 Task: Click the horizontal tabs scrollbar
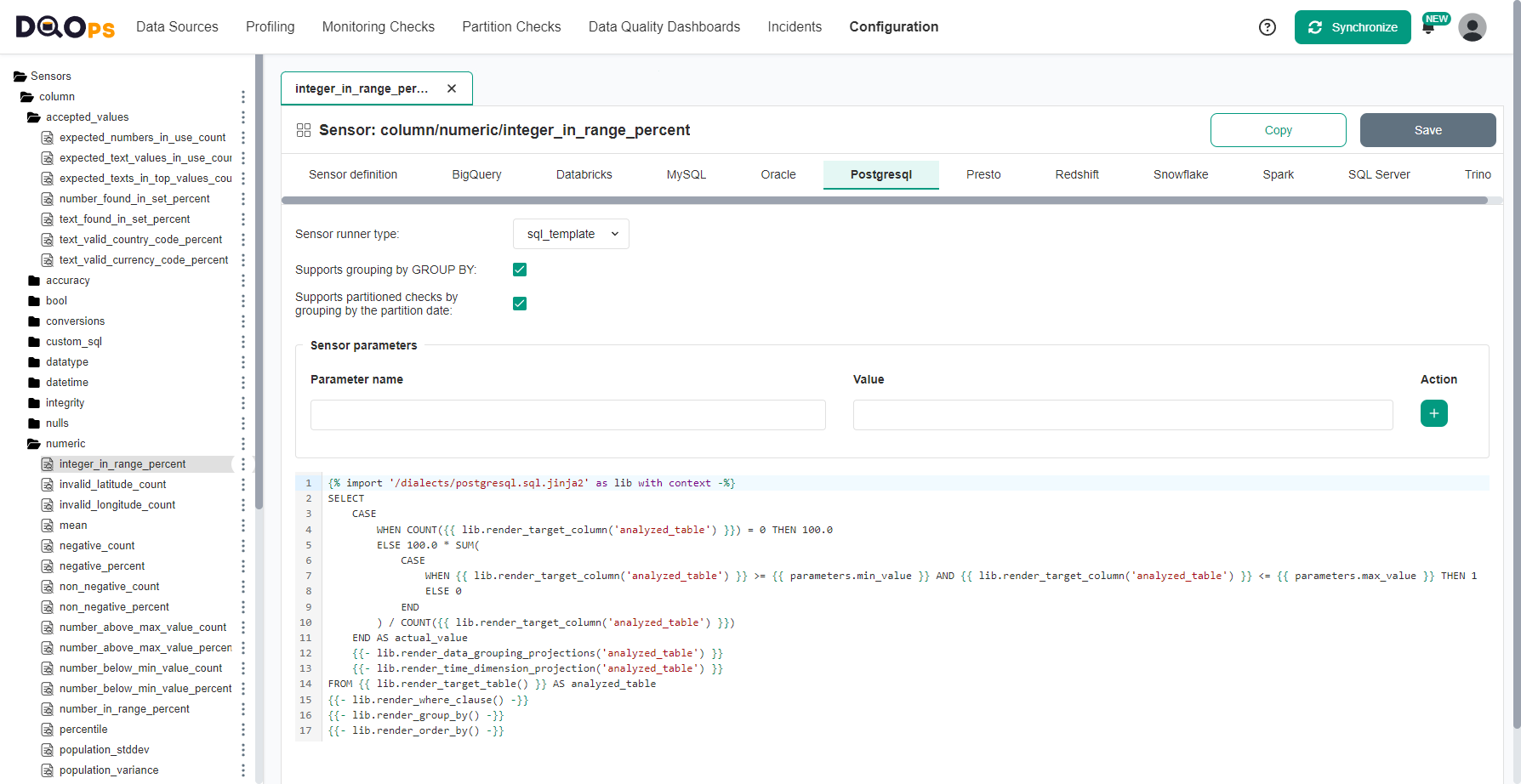pyautogui.click(x=885, y=201)
